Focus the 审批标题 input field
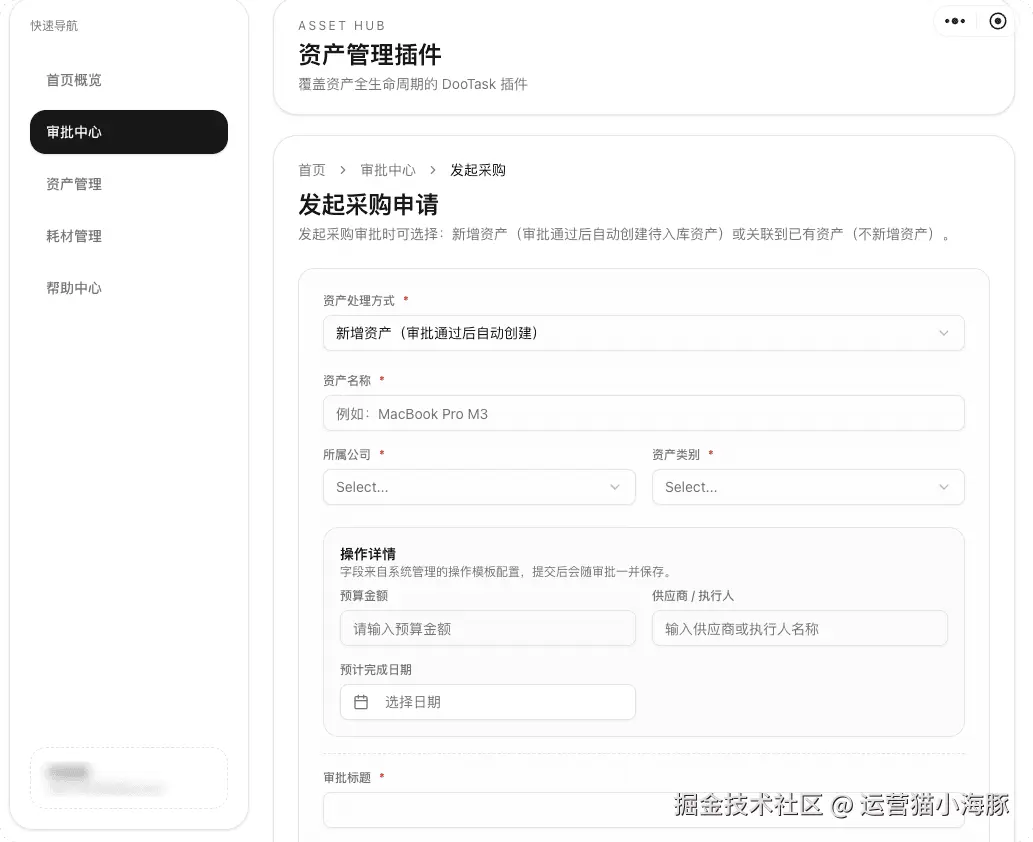The image size is (1033, 842). click(644, 810)
